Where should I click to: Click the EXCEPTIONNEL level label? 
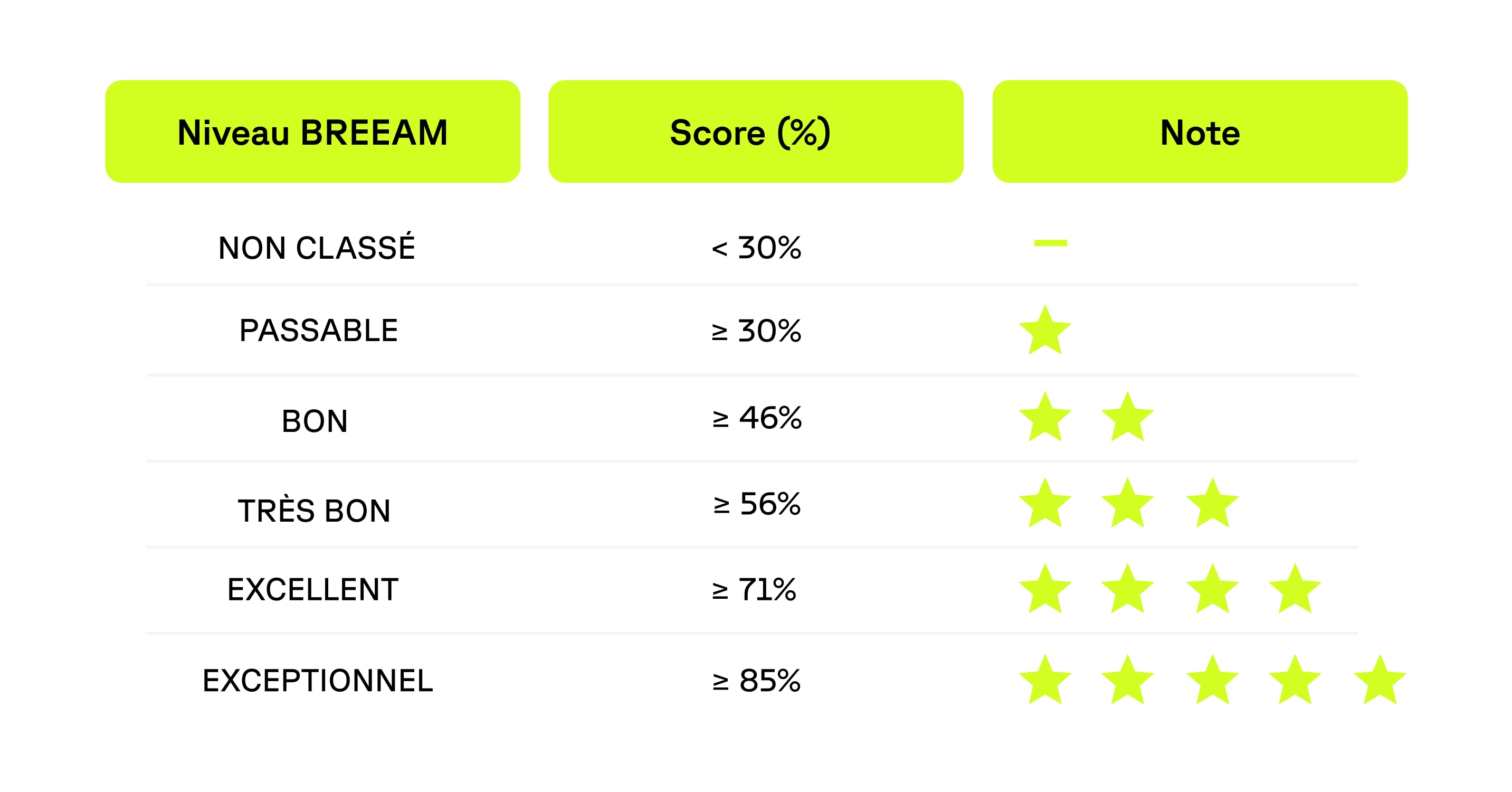(x=318, y=681)
